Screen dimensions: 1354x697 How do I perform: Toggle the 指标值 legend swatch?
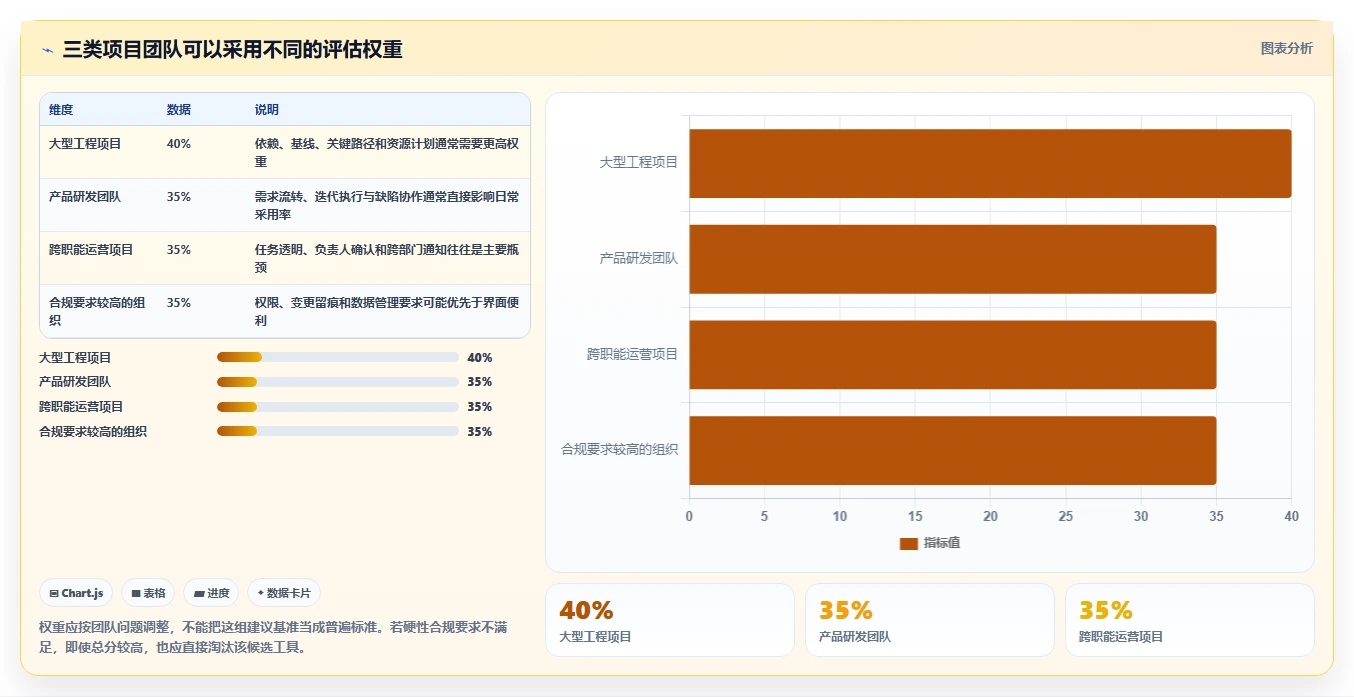click(x=908, y=543)
